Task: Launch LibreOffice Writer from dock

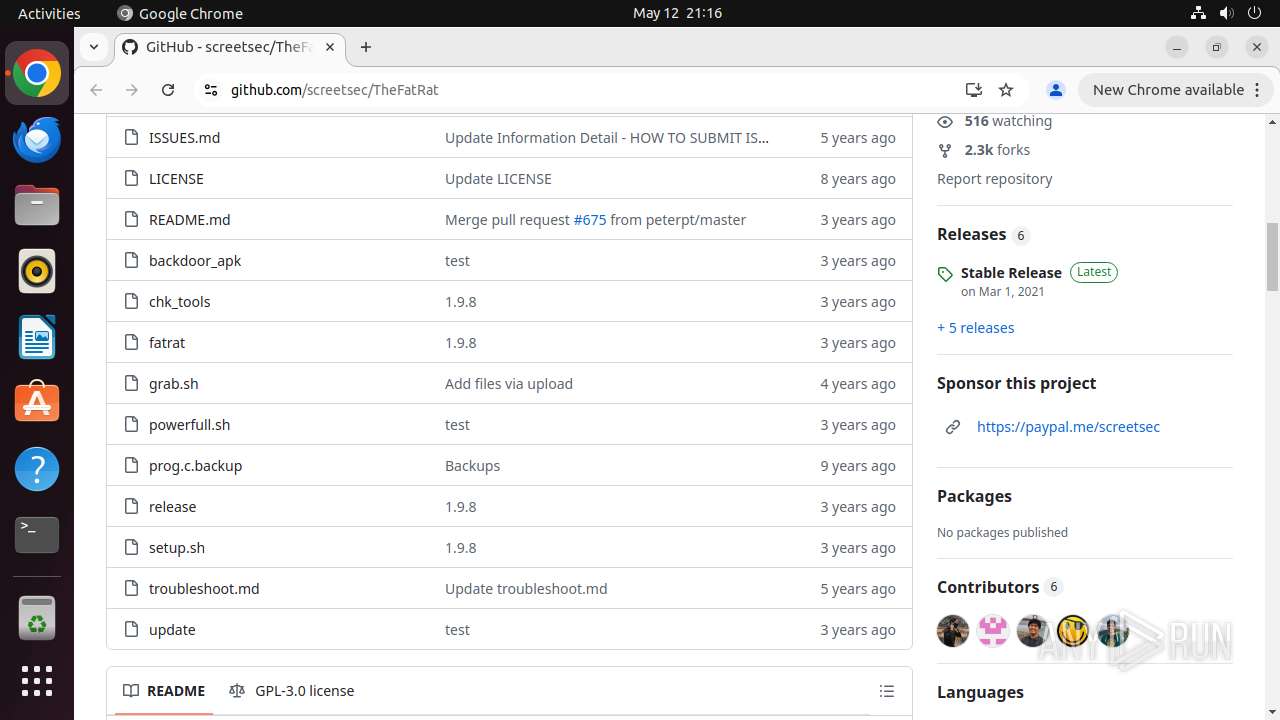Action: tap(37, 337)
